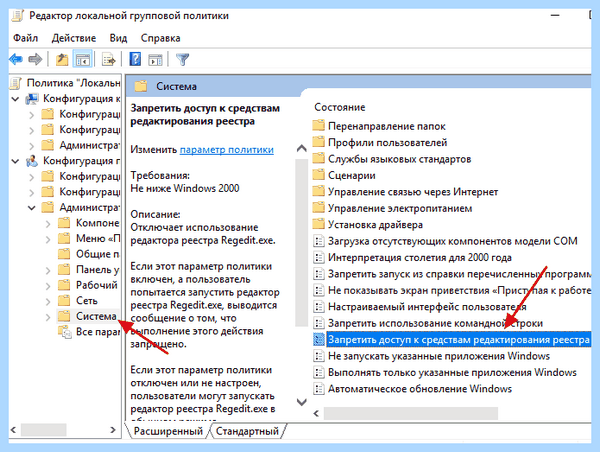Viewport: 600px width, 452px height.
Task: Open the Файл menu
Action: coord(25,38)
